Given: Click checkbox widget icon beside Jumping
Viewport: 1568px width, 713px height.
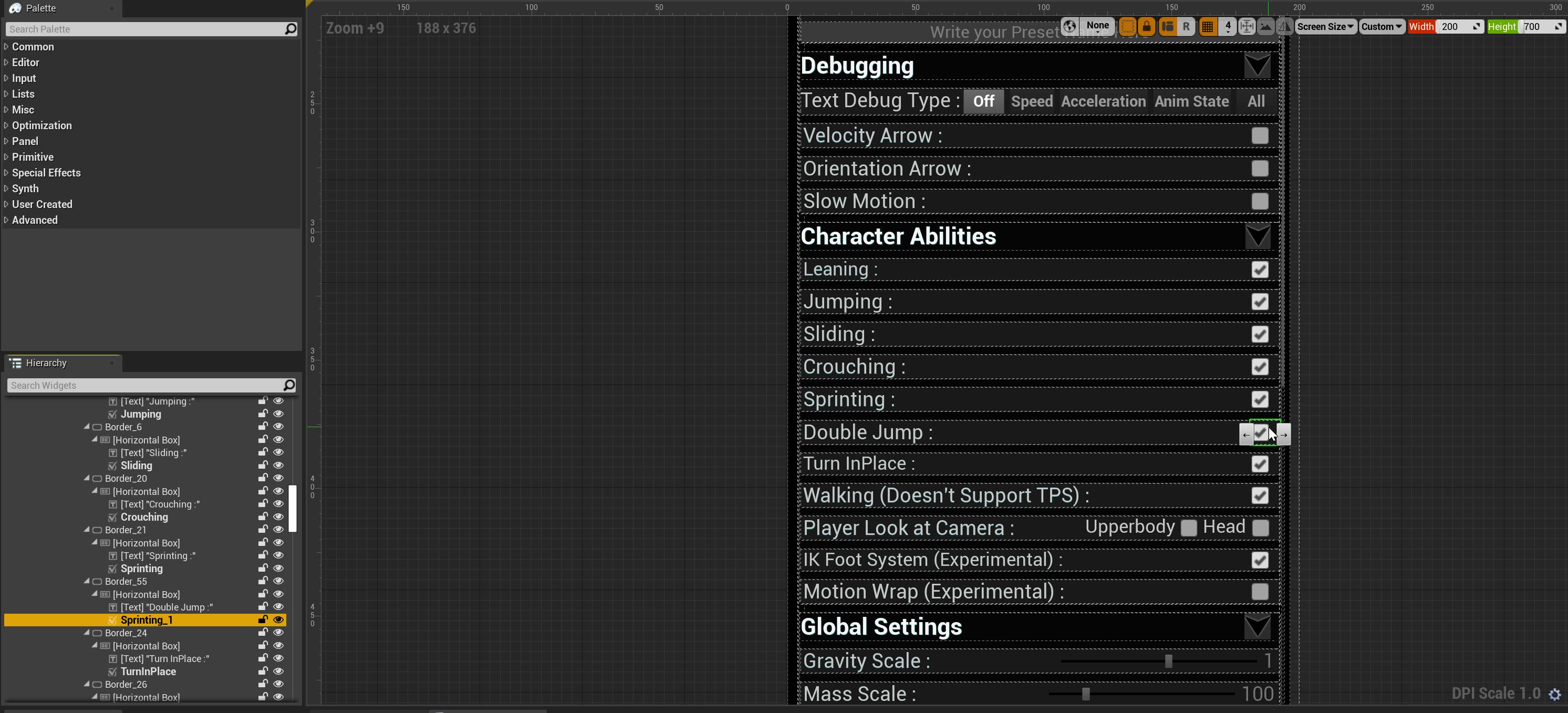Looking at the screenshot, I should 112,414.
